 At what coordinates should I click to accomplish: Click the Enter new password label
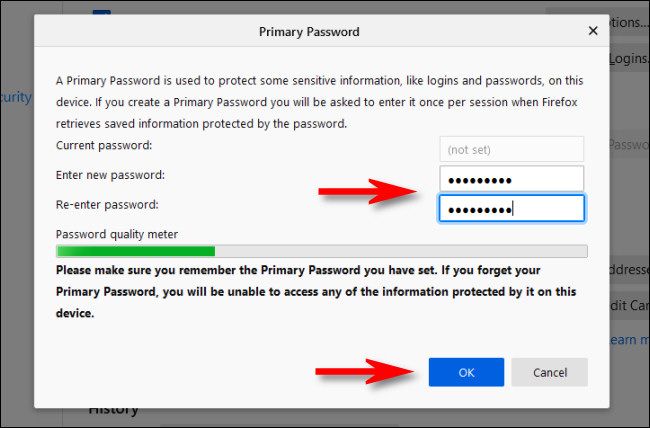click(x=111, y=175)
